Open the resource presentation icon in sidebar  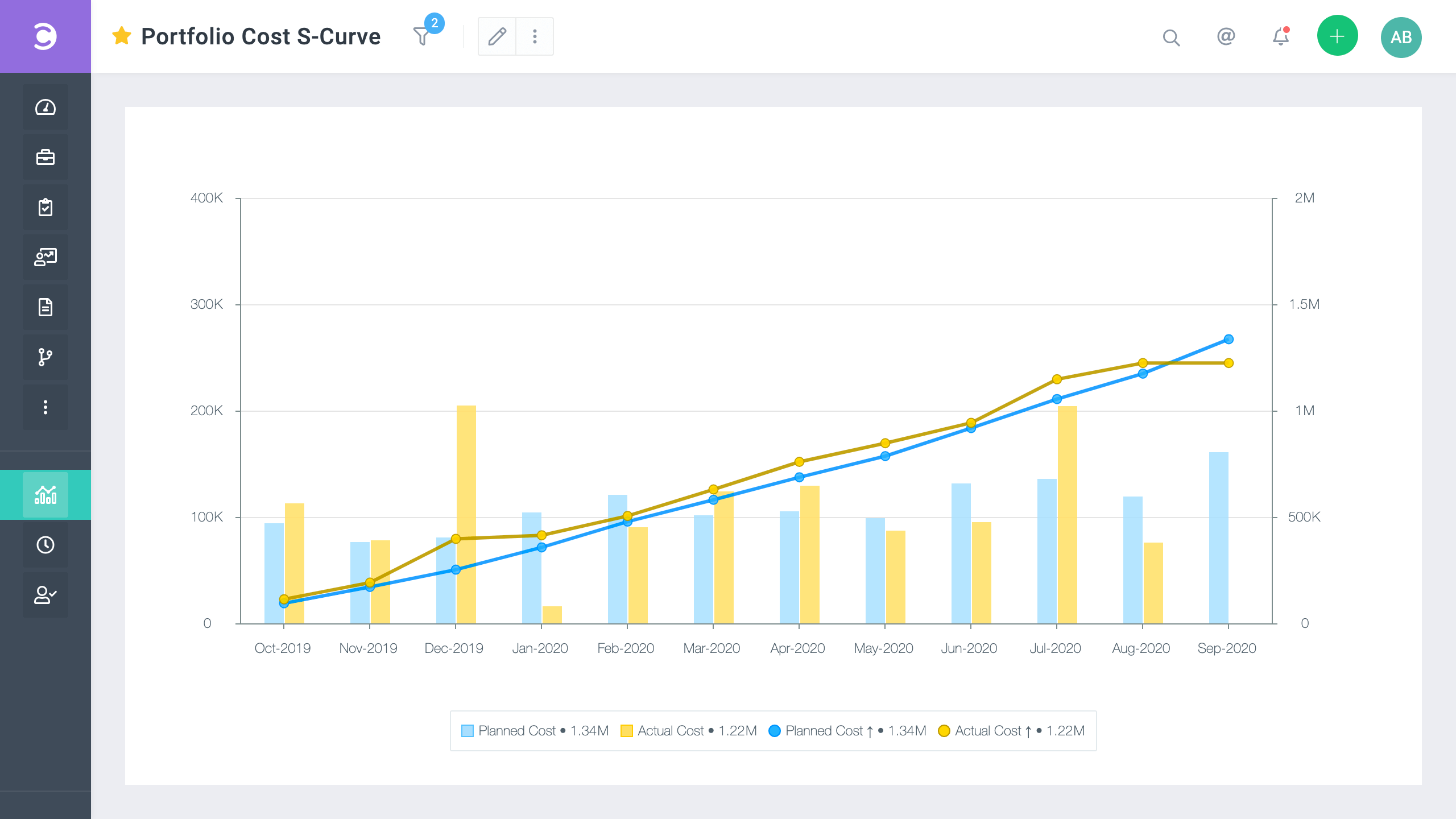(x=45, y=257)
